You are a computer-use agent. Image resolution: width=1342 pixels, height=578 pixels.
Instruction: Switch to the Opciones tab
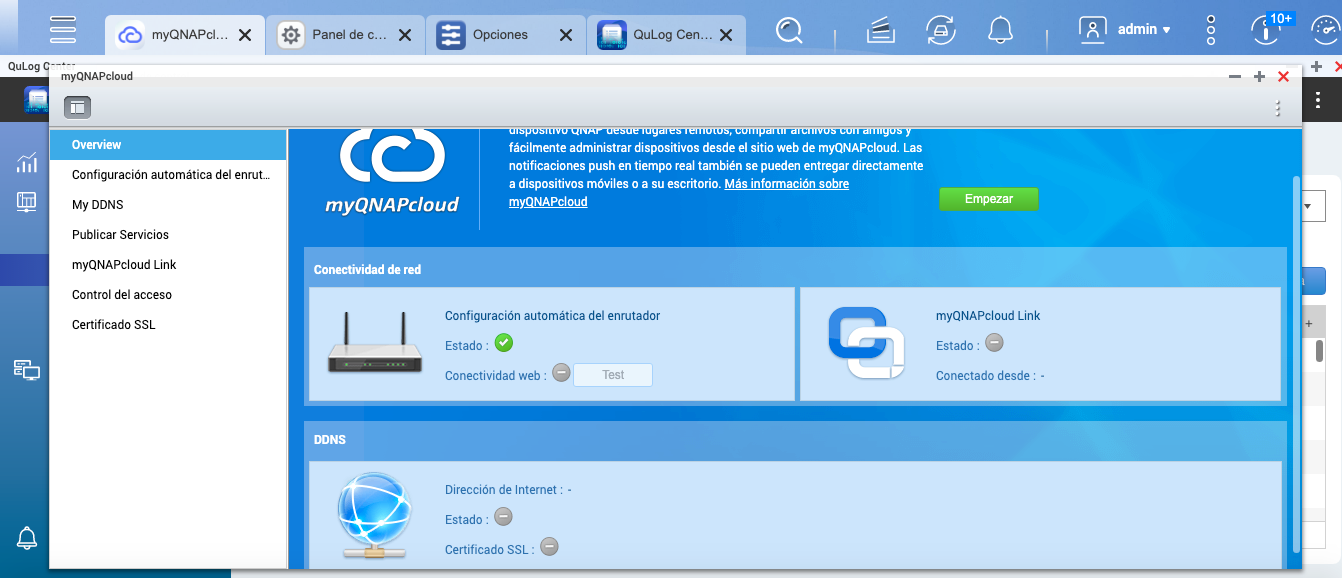click(x=499, y=34)
